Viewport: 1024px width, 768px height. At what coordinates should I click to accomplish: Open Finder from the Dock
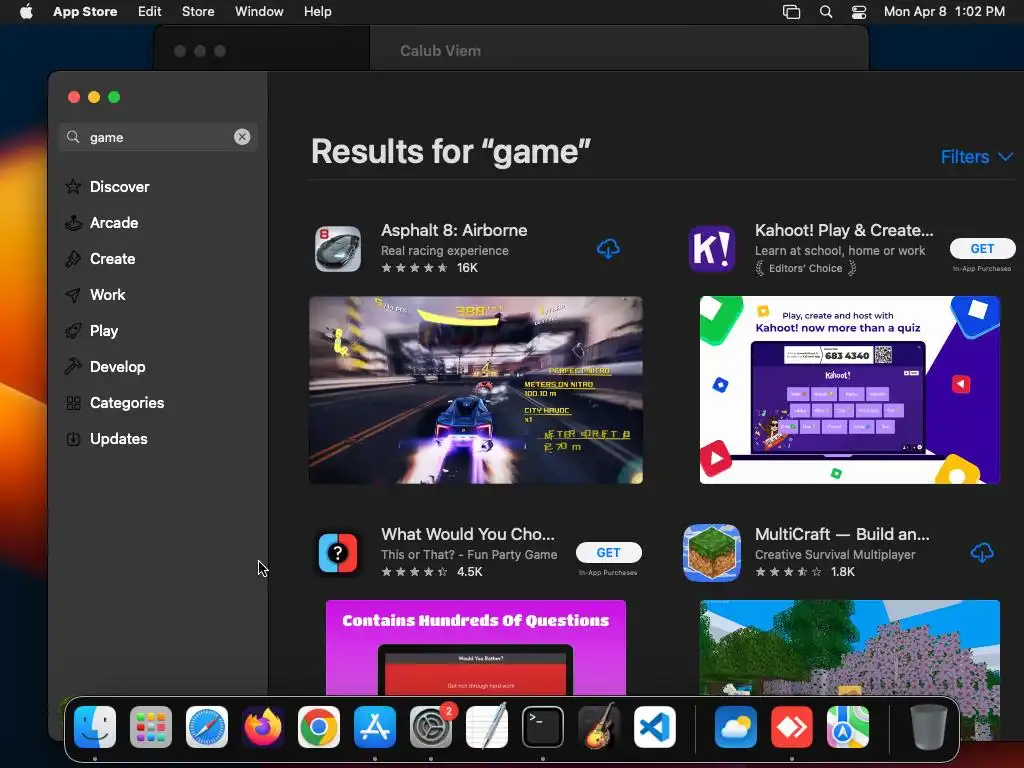click(x=95, y=727)
